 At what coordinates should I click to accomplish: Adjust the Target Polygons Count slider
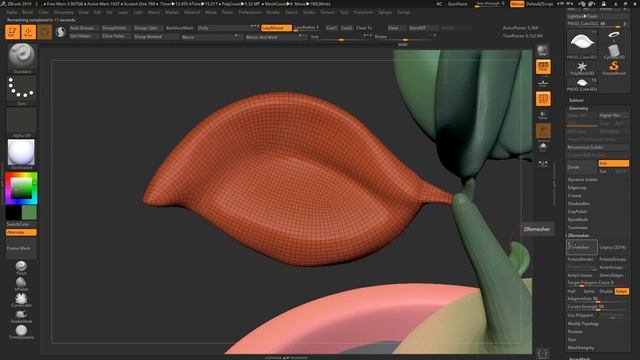click(x=598, y=283)
